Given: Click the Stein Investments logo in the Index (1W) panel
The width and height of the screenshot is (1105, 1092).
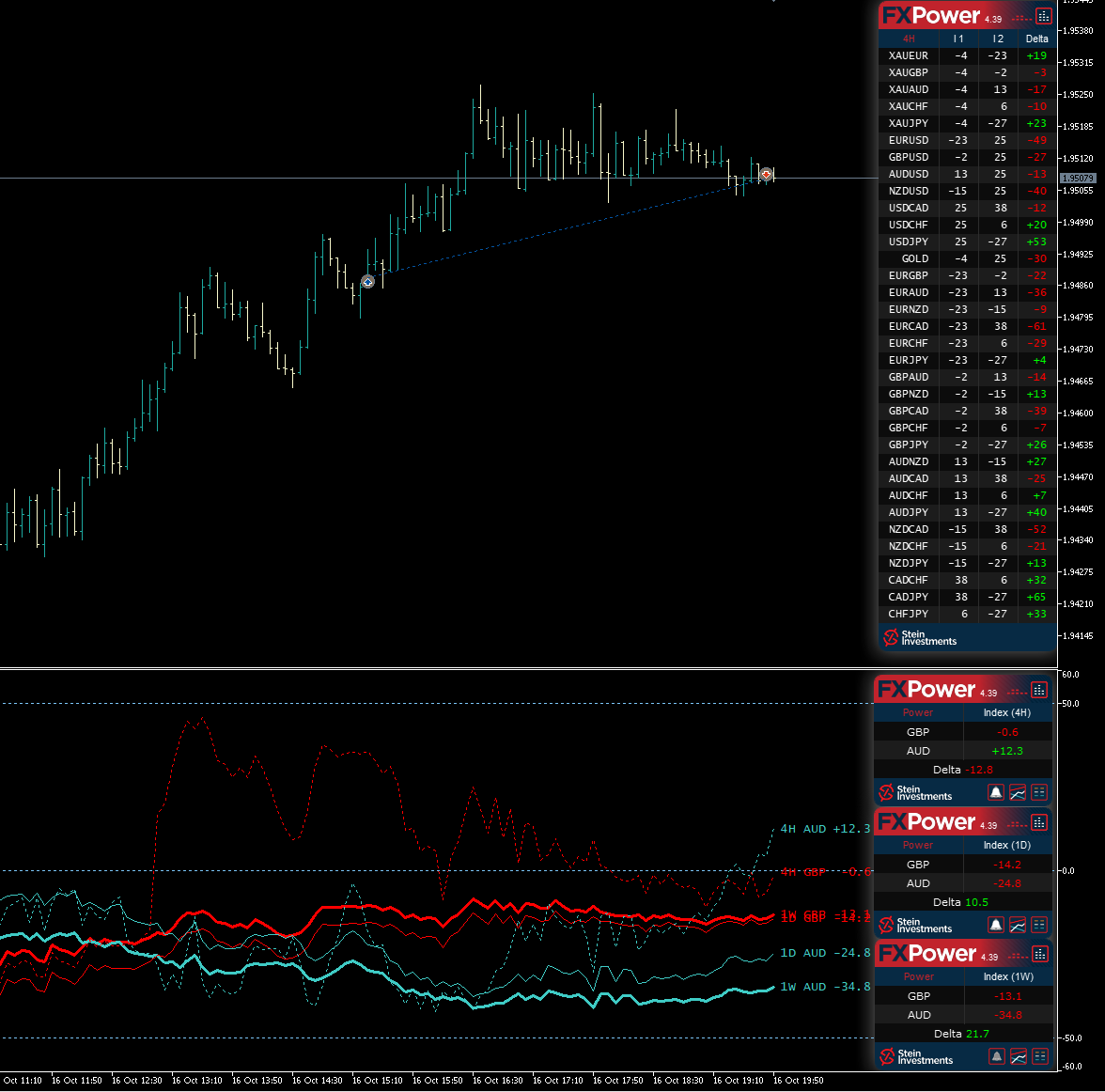Looking at the screenshot, I should tap(916, 1056).
